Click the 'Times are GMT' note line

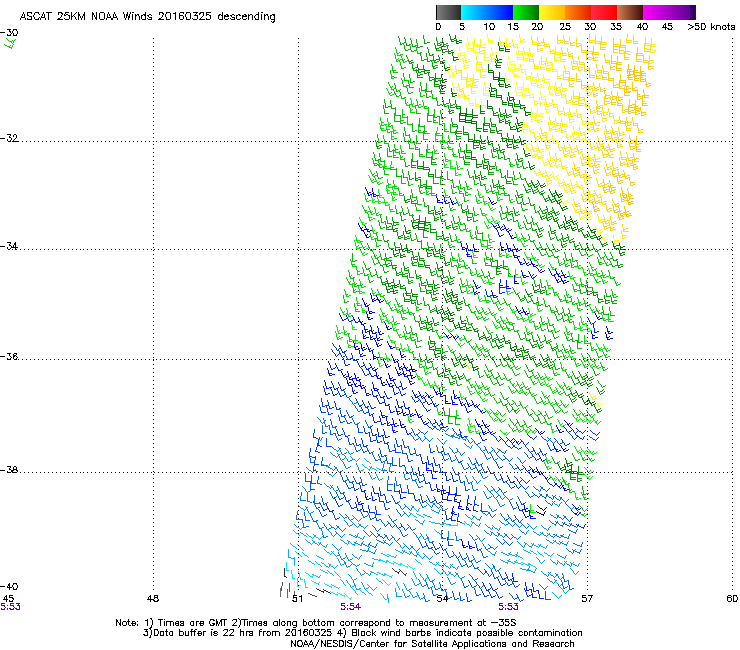[x=316, y=623]
